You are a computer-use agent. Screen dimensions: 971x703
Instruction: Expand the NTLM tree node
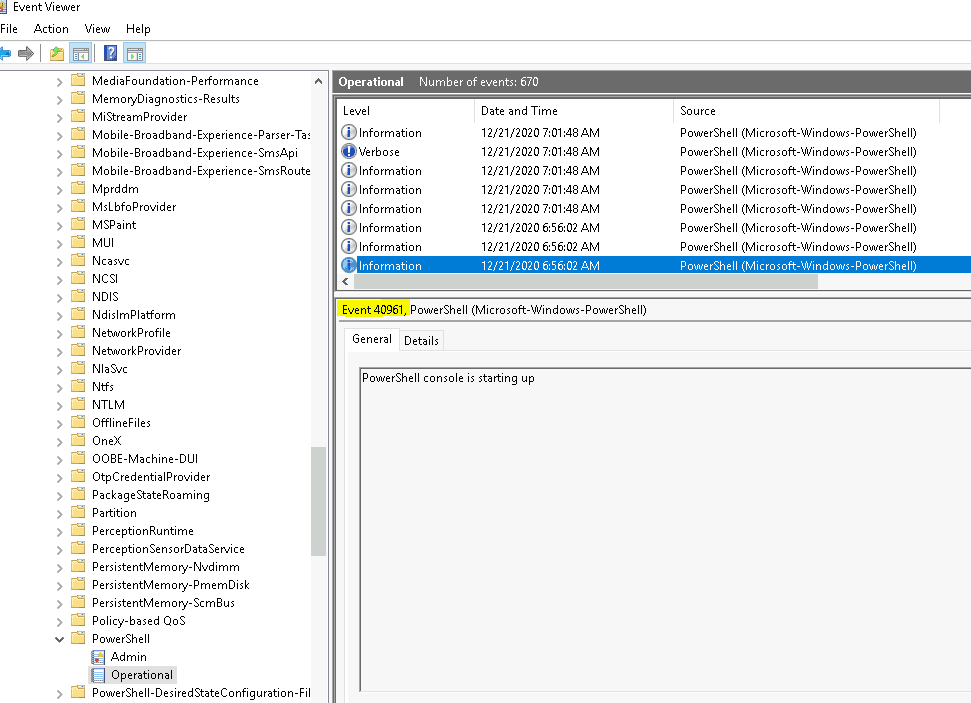(59, 406)
